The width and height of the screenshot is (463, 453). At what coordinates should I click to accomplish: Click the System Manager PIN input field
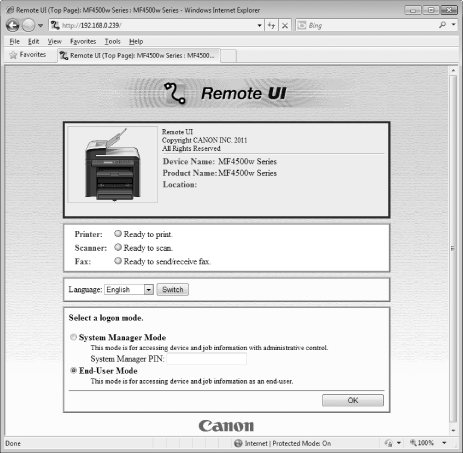pos(206,359)
